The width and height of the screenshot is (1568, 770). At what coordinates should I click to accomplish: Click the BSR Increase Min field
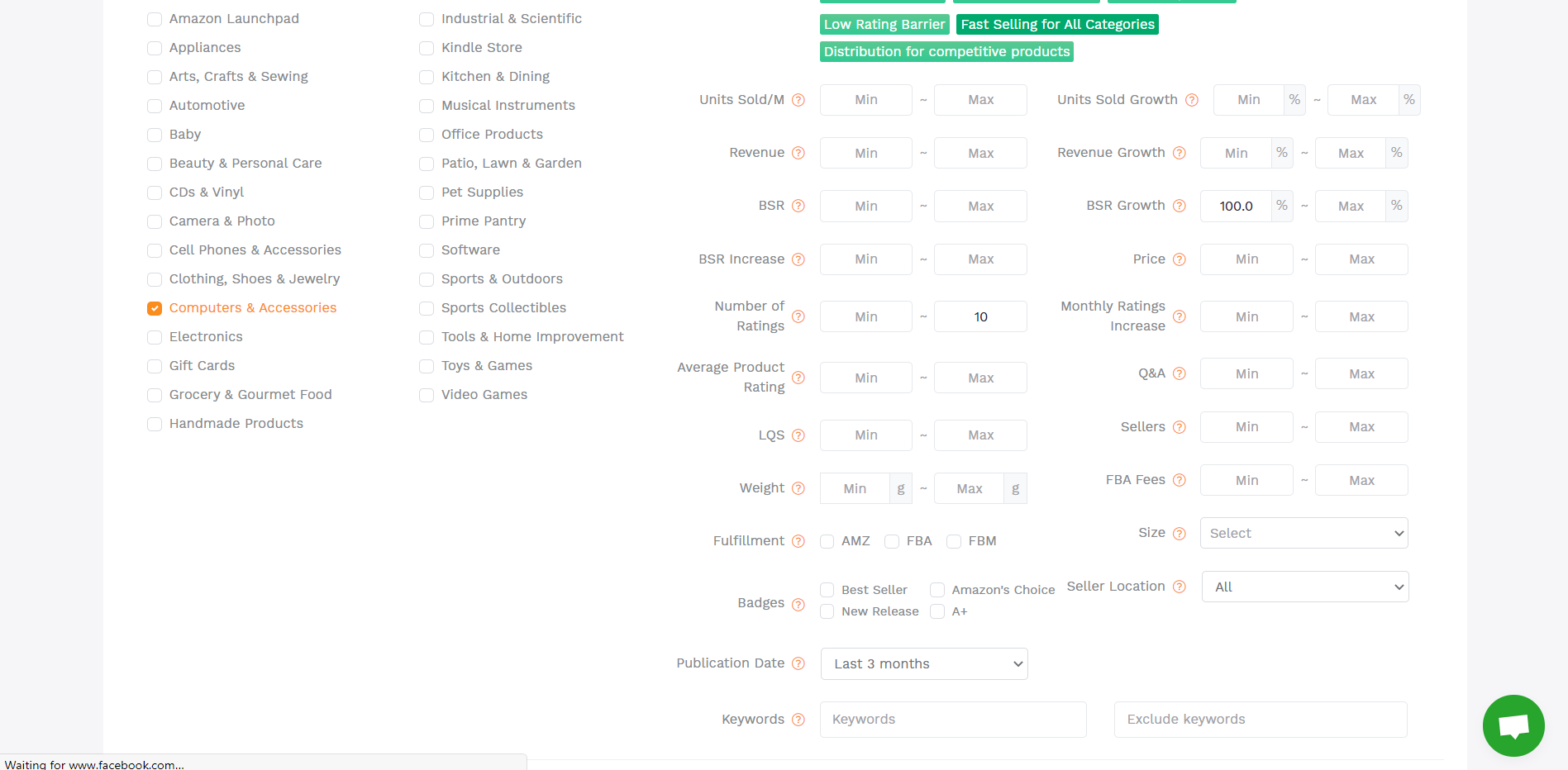tap(866, 259)
